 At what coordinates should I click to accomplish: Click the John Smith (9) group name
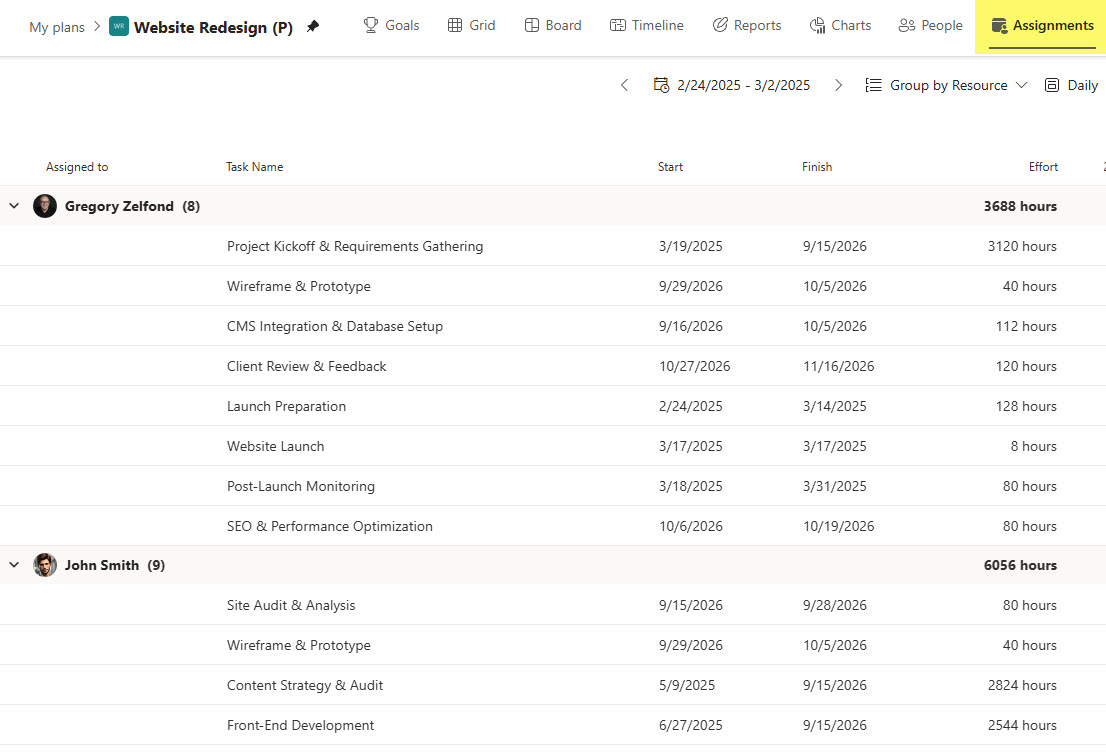point(115,565)
